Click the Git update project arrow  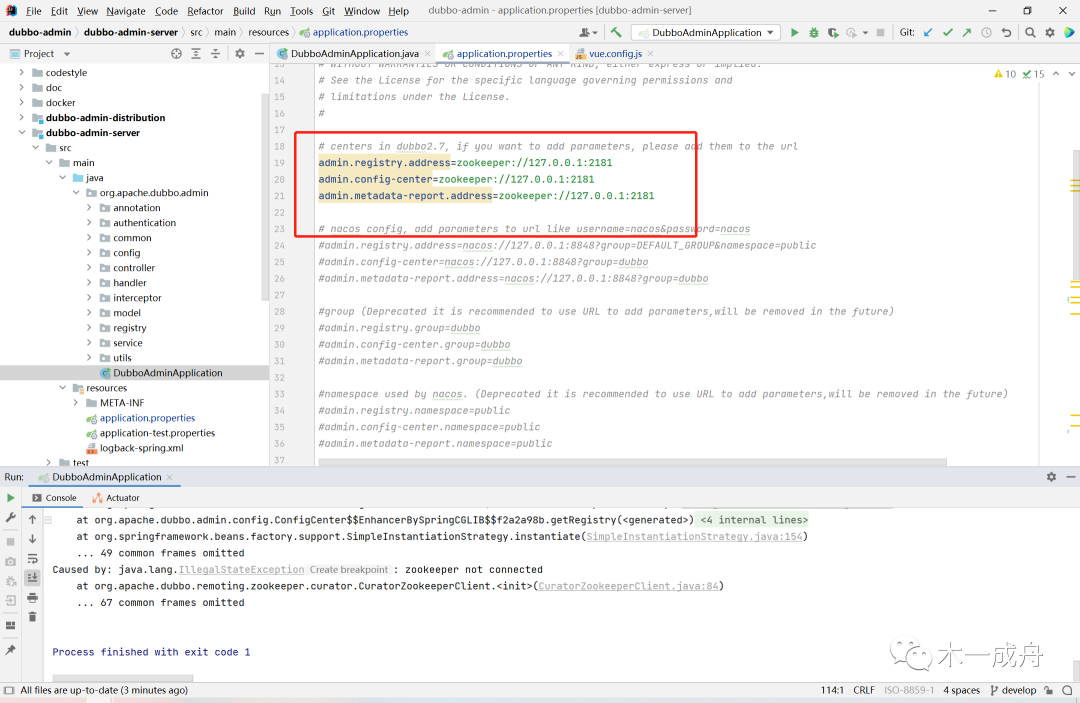pos(928,32)
